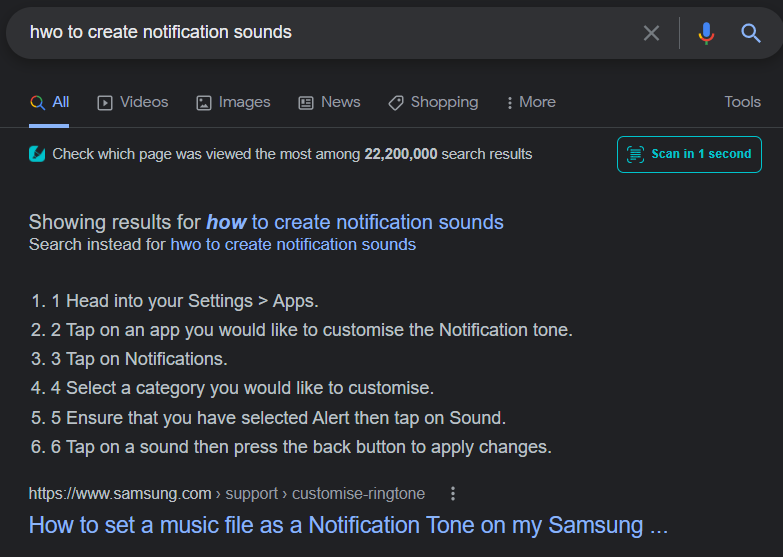Search instead for the original 'hwo' query
Image resolution: width=783 pixels, height=557 pixels.
tap(293, 244)
